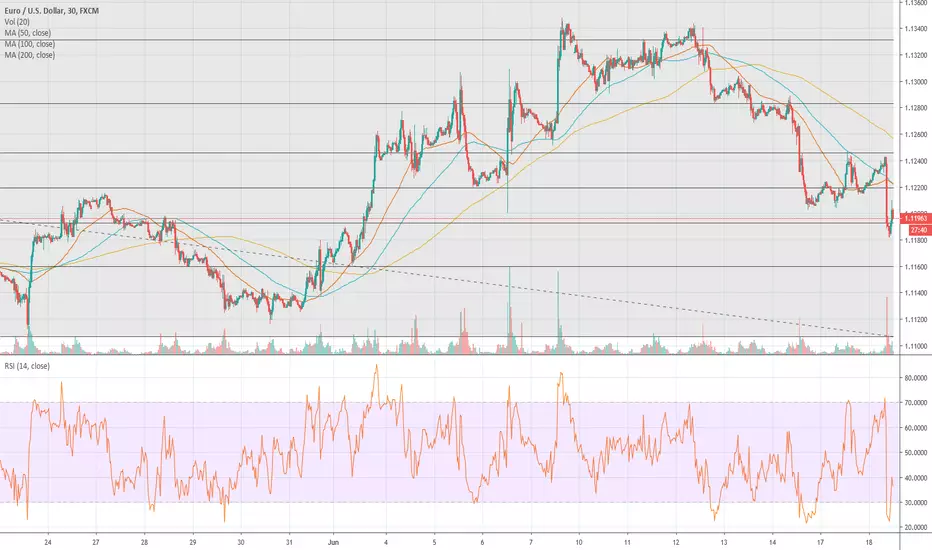This screenshot has width=932, height=550.
Task: Click the 1.12200 price axis label
Action: pos(917,187)
